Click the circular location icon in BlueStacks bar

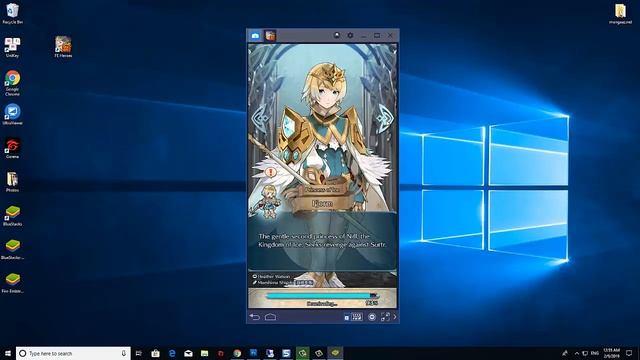point(372,317)
